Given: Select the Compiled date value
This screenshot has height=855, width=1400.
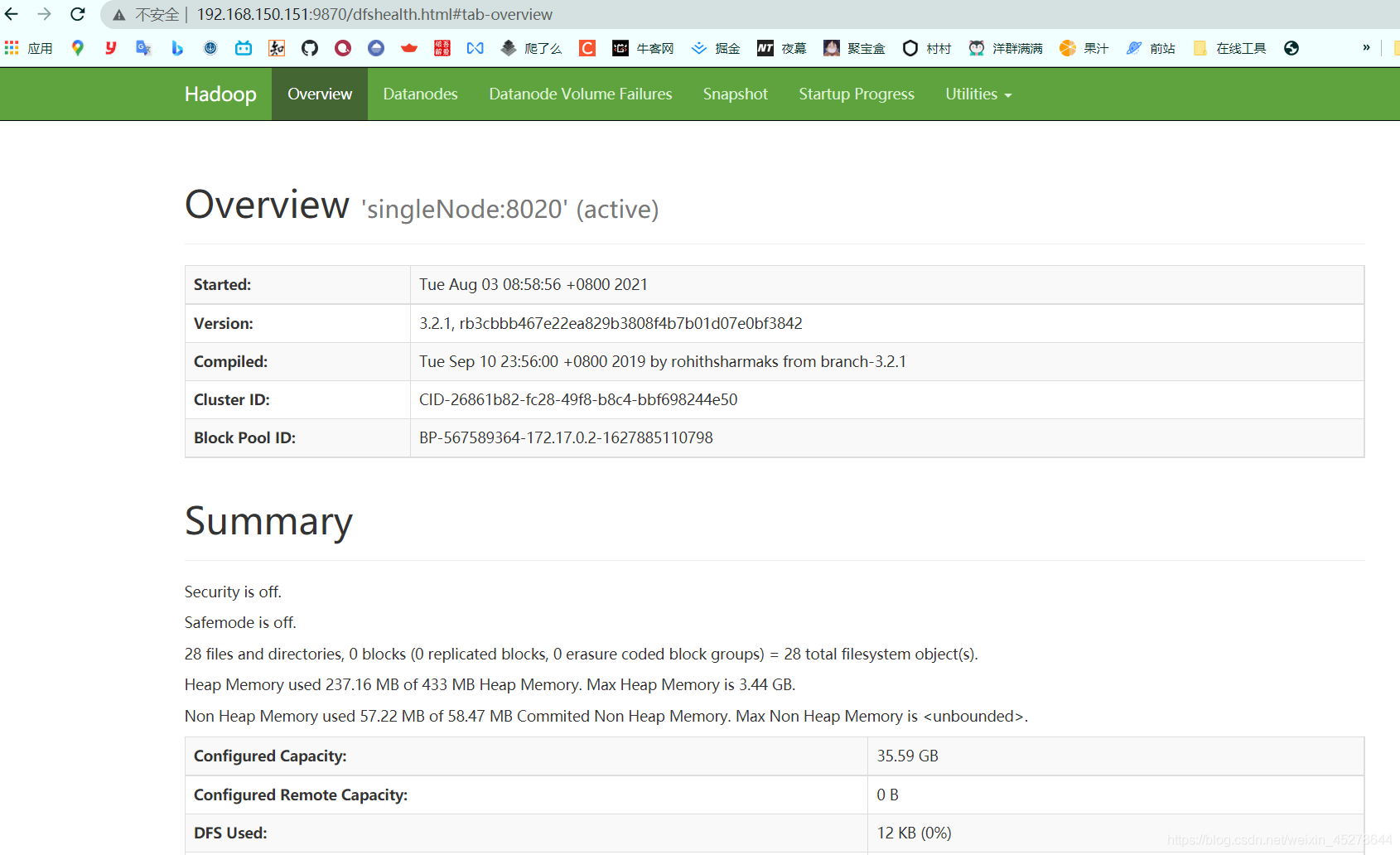Looking at the screenshot, I should pos(663,361).
